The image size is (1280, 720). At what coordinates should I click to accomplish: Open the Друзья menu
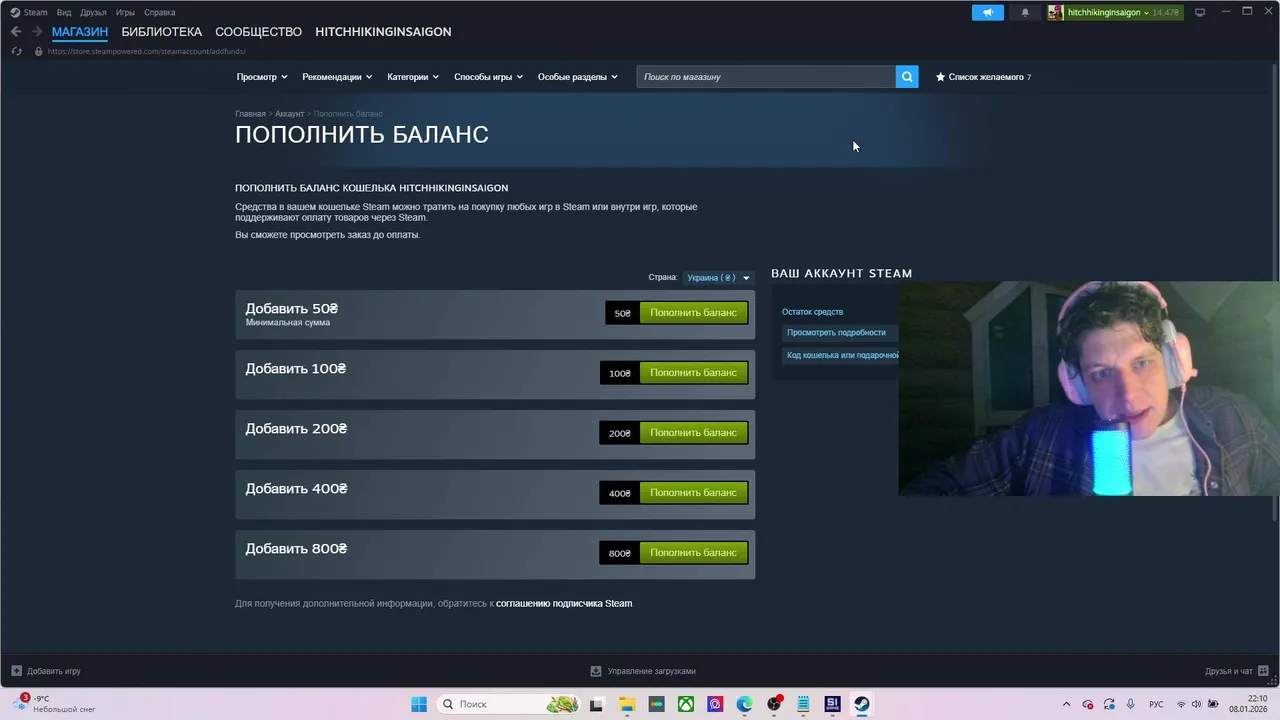pos(93,12)
